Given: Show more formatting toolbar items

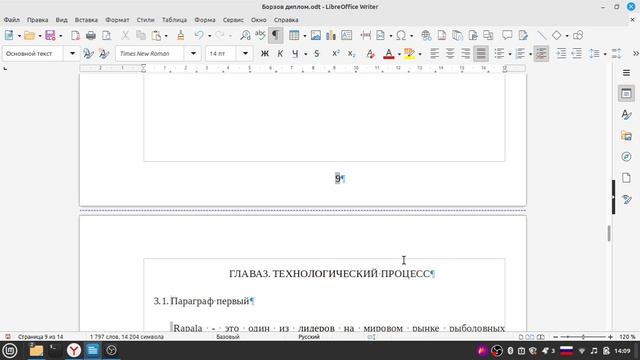Looking at the screenshot, I should click(x=636, y=53).
